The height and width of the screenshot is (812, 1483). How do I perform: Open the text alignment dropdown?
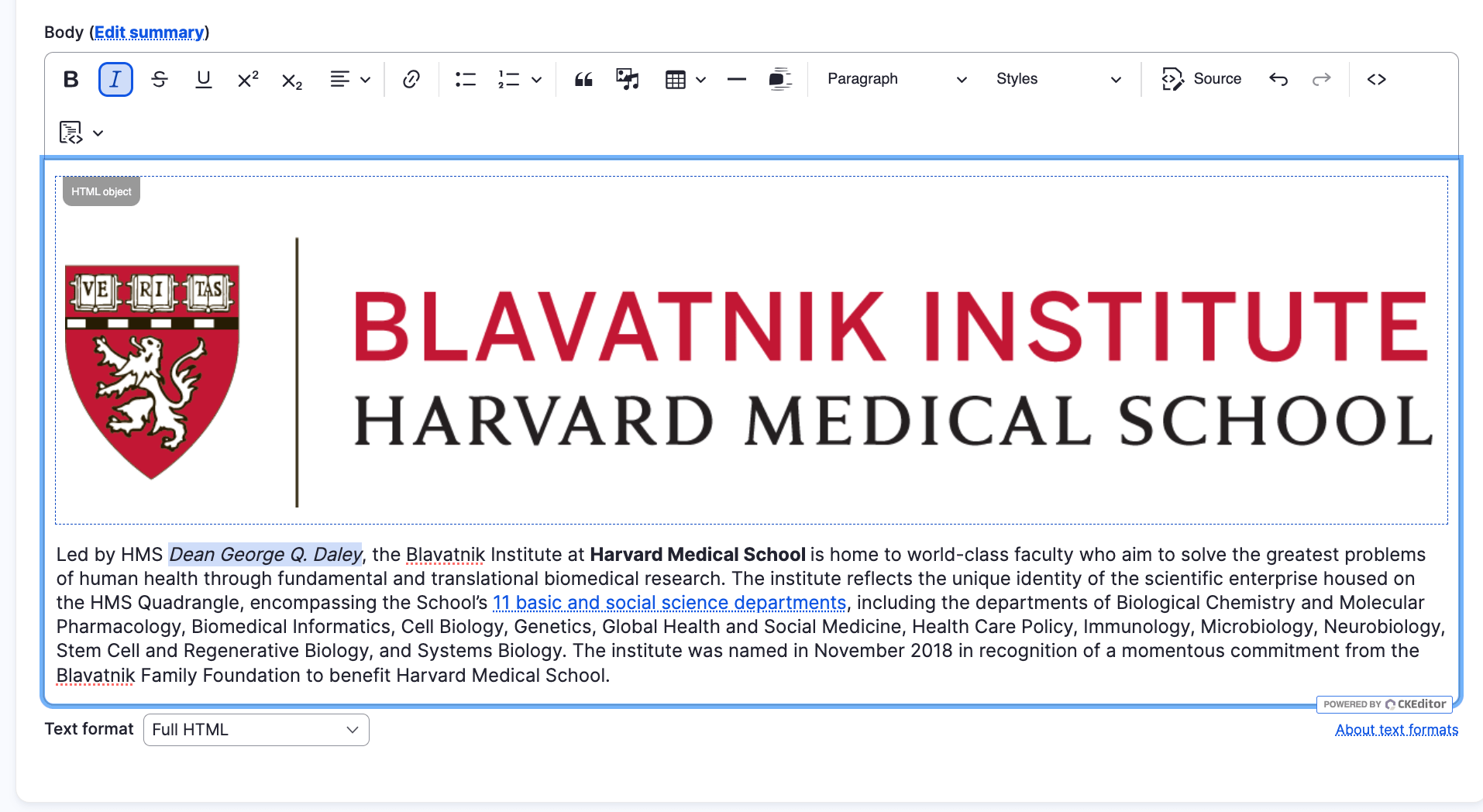(x=350, y=79)
